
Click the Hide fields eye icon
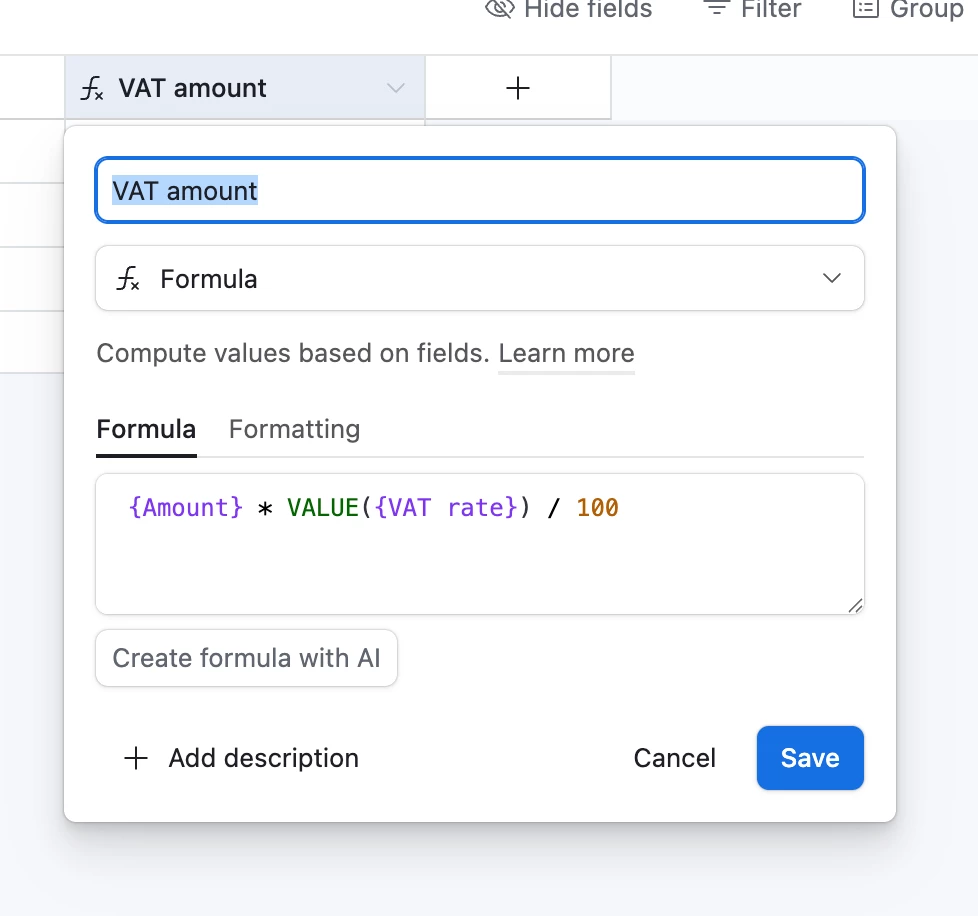(x=499, y=9)
